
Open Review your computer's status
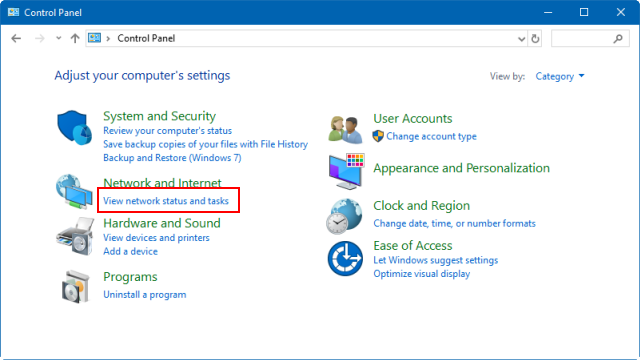click(167, 131)
